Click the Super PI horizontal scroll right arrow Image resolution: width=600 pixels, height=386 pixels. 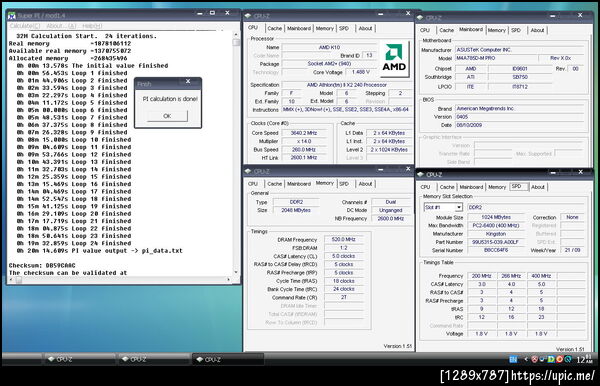tap(229, 280)
